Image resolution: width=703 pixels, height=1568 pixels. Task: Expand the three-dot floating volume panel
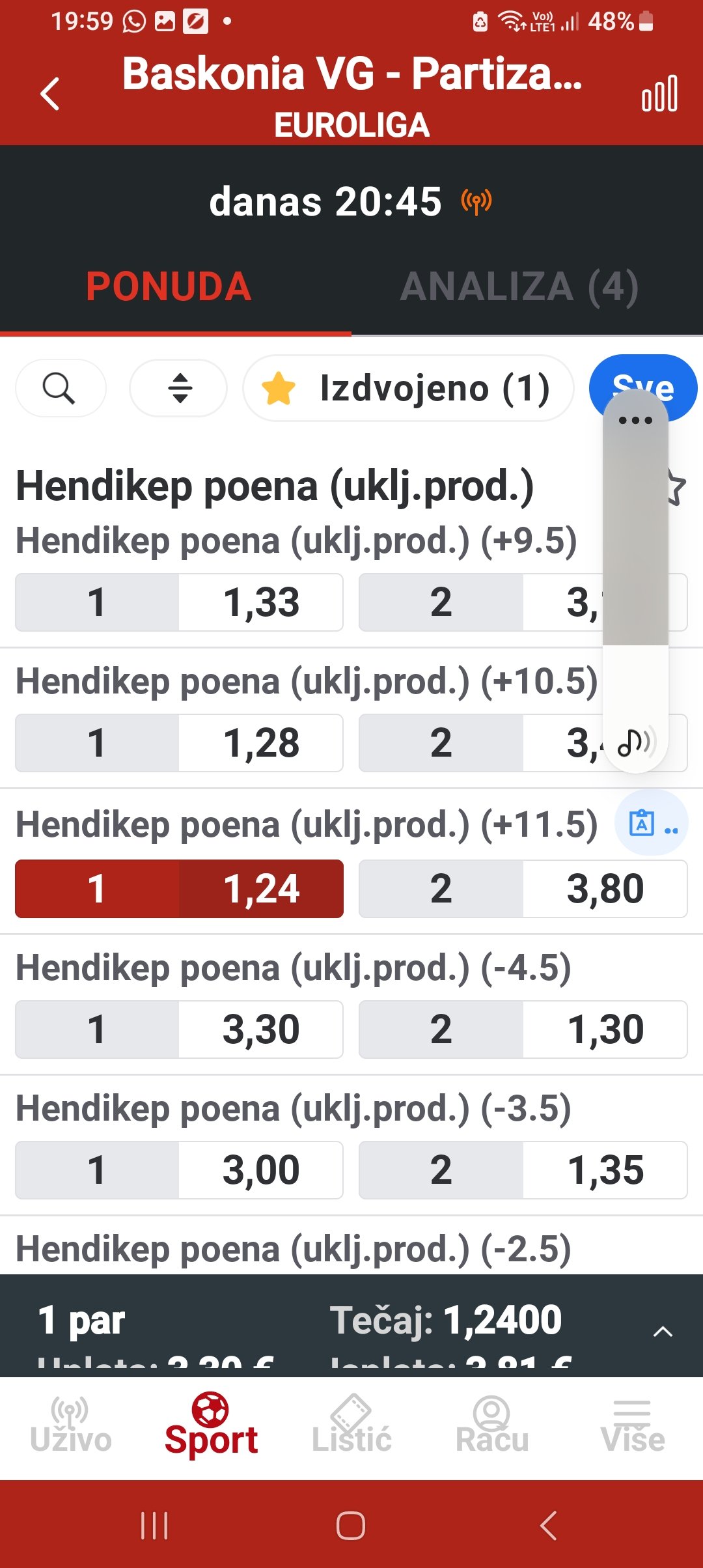(635, 420)
